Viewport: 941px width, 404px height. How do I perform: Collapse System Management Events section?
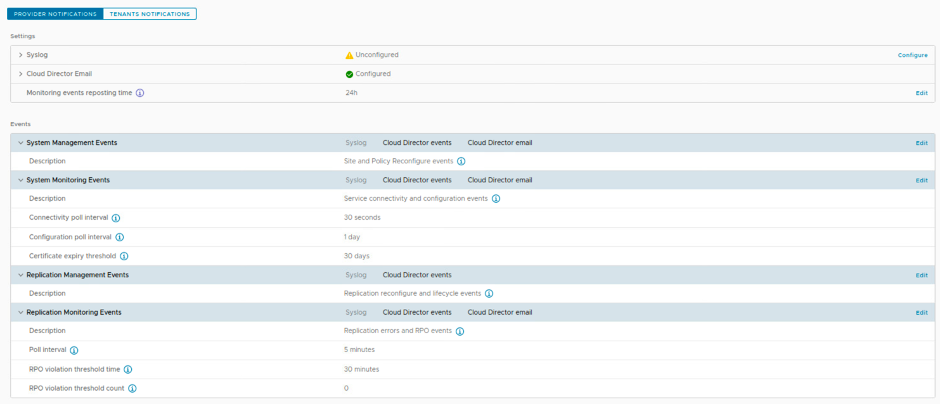(21, 143)
